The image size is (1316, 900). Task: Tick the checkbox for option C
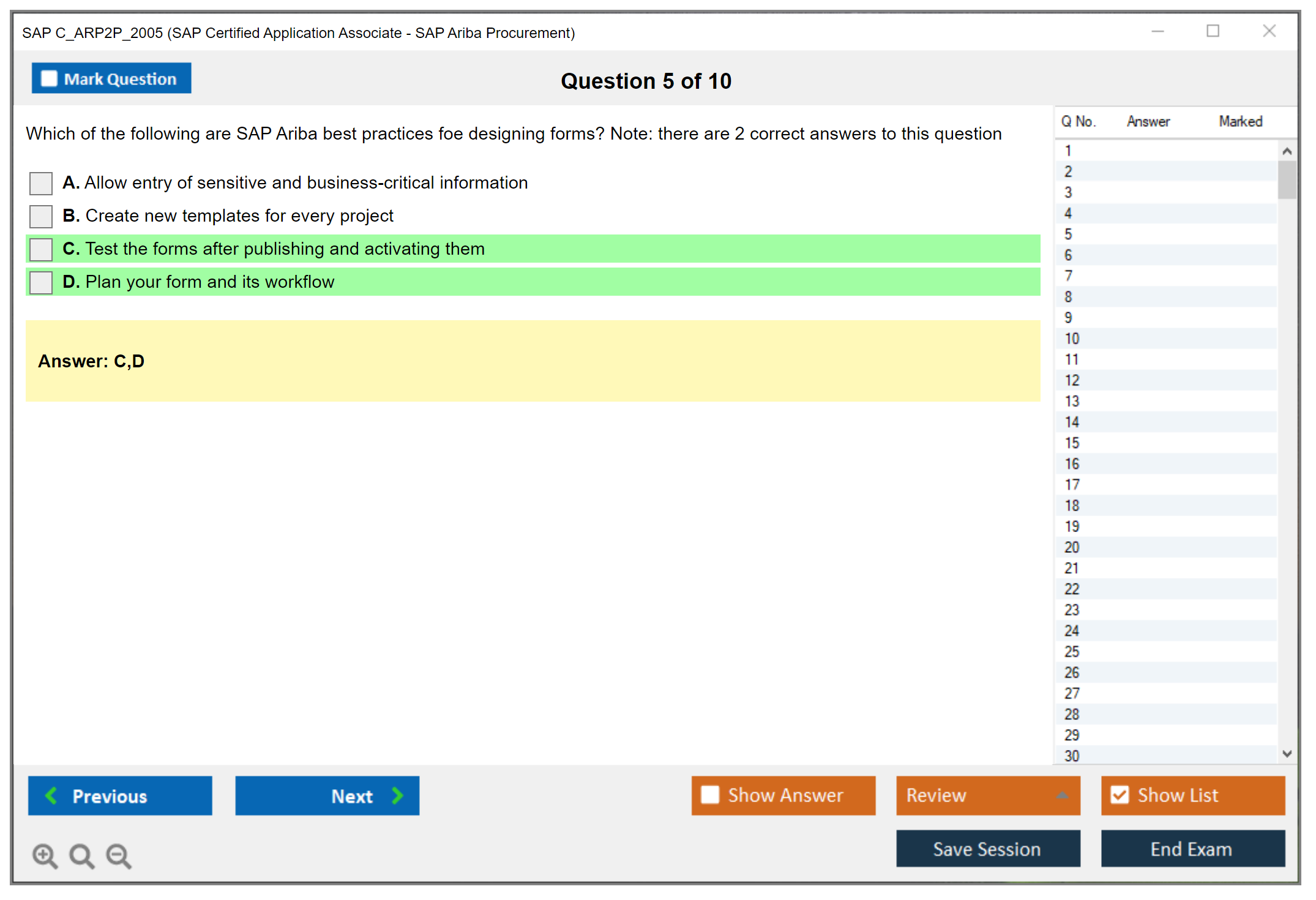click(41, 249)
